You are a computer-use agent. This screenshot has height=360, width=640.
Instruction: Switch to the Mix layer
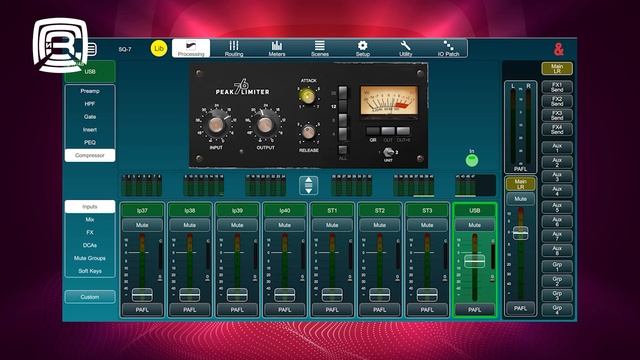[90, 220]
